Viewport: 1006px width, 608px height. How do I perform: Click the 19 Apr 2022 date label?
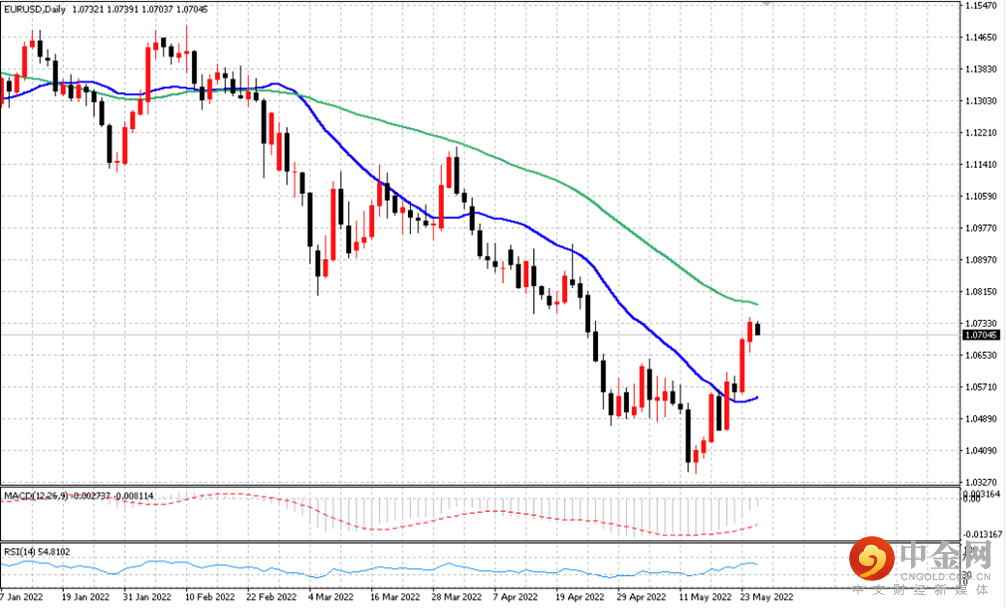[580, 597]
